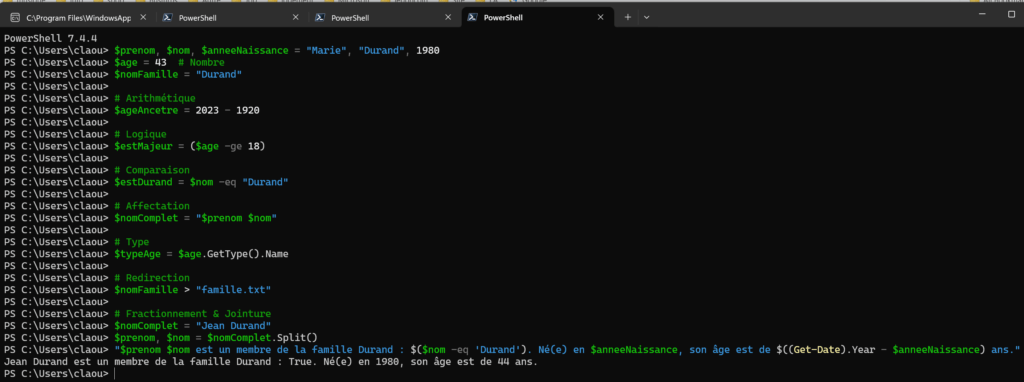This screenshot has width=1024, height=382.
Task: Close the active PowerShell tab
Action: click(x=601, y=18)
